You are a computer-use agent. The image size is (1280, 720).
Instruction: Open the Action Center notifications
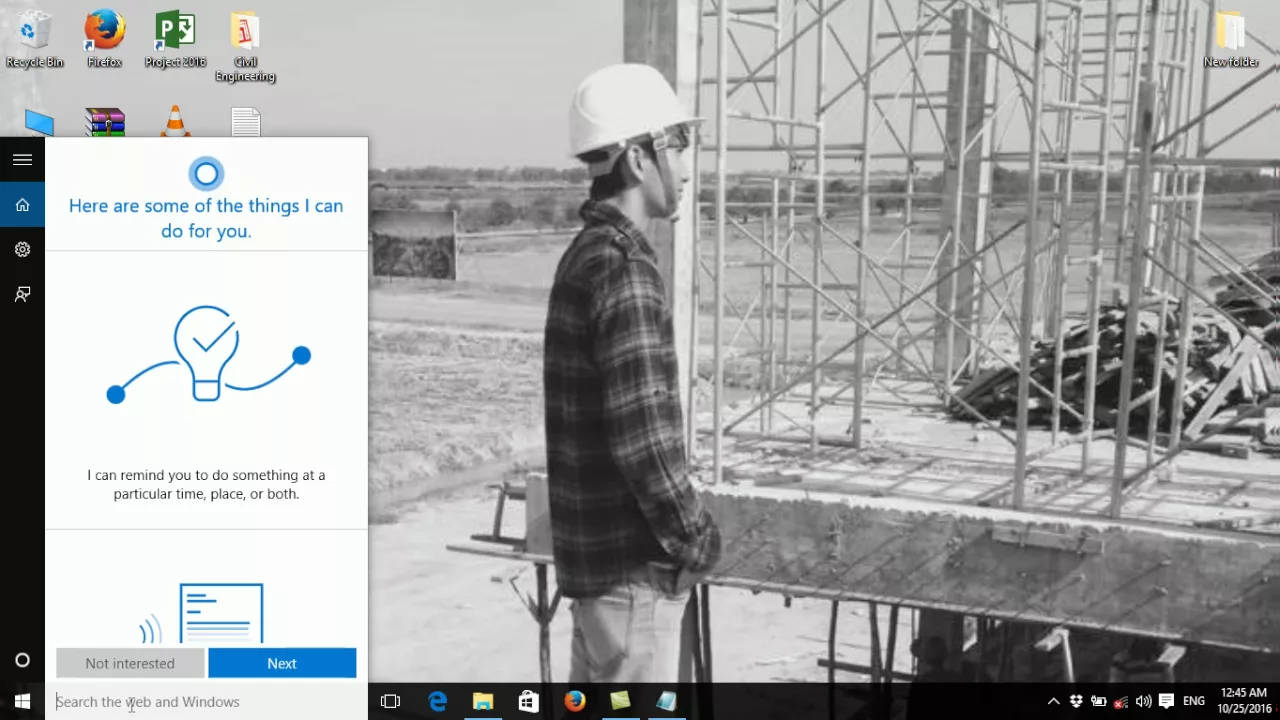pyautogui.click(x=1166, y=702)
